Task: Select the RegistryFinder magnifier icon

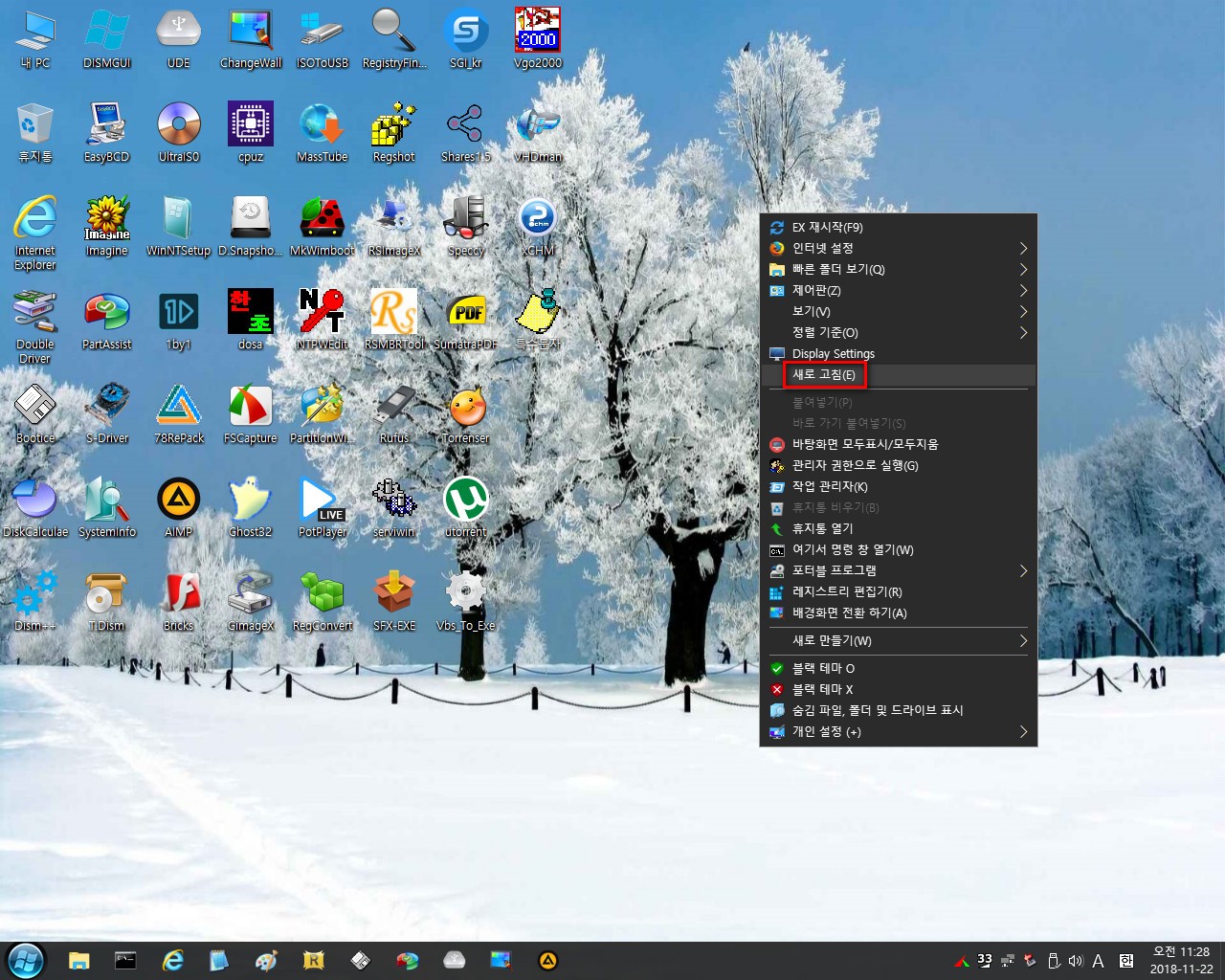Action: [x=394, y=38]
